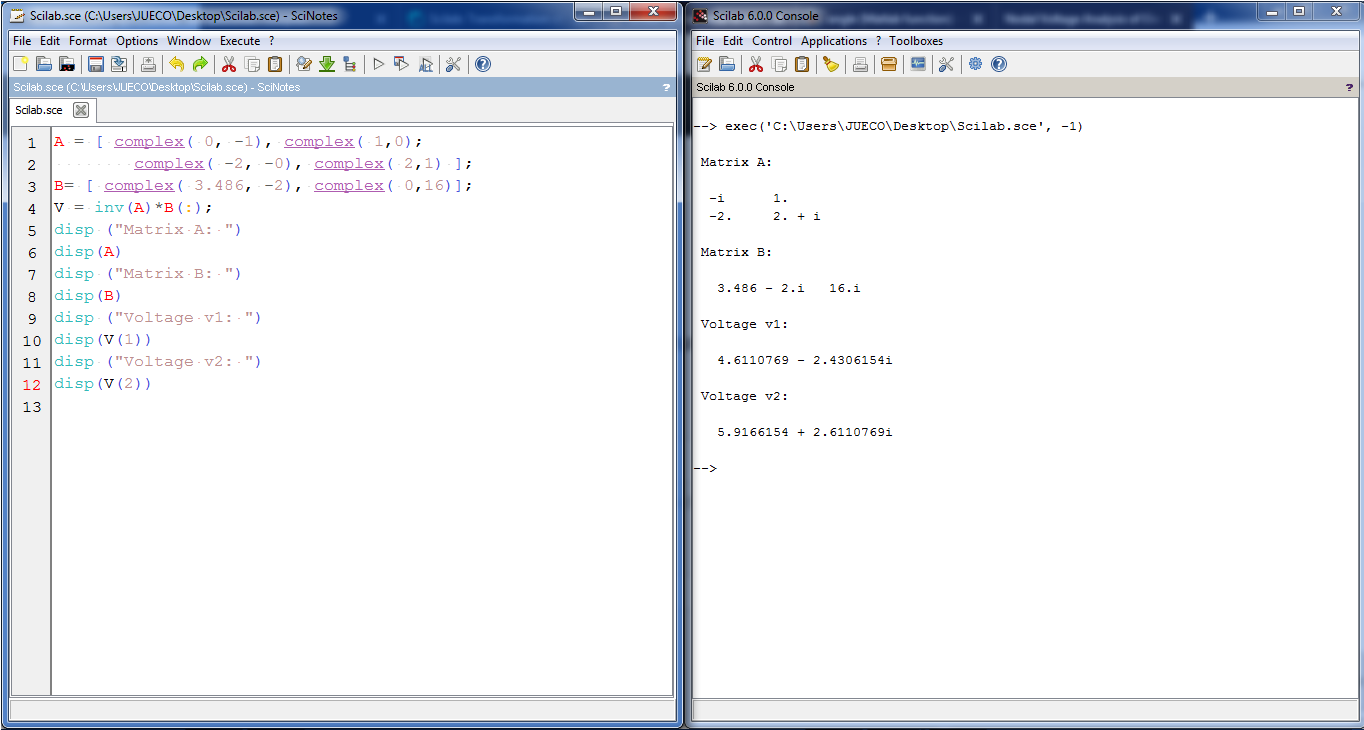Image resolution: width=1364 pixels, height=730 pixels.
Task: Create a new file in SciNotes toolbar
Action: tap(21, 64)
